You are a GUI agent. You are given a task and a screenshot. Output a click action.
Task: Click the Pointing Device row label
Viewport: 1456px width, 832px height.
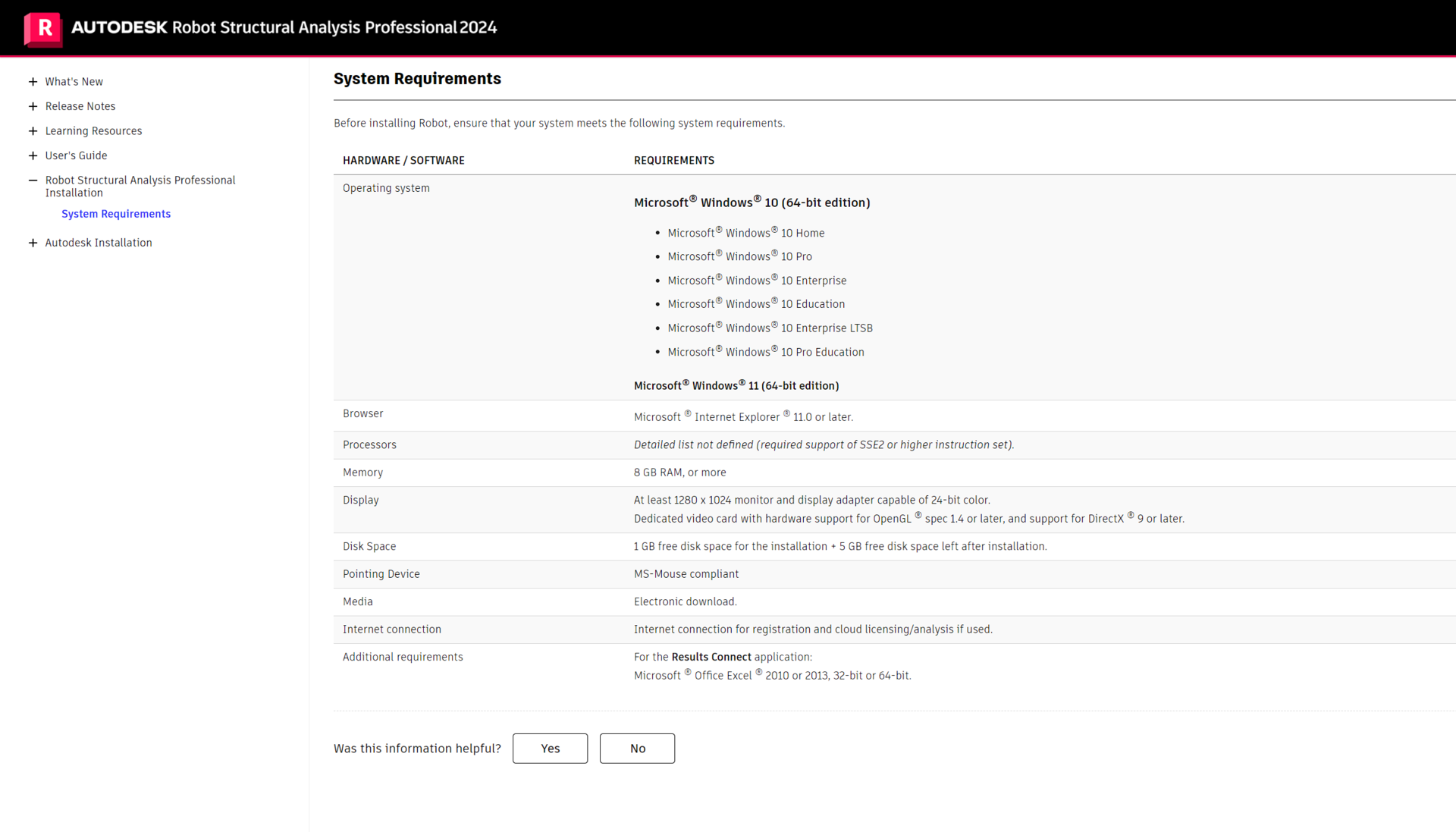pos(381,574)
